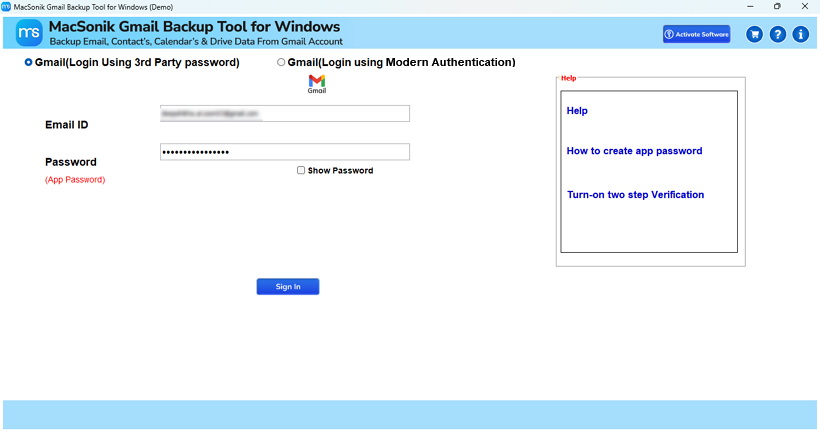Click the Activate Software button
The width and height of the screenshot is (820, 432).
(x=697, y=35)
